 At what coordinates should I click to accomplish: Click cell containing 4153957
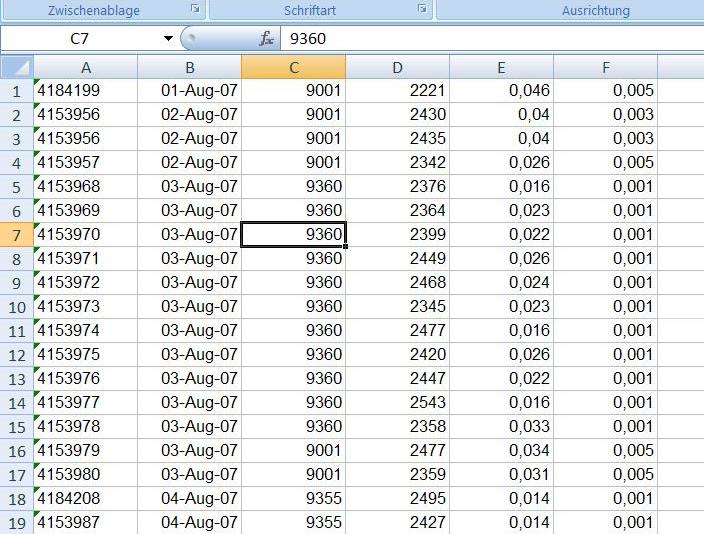point(86,163)
